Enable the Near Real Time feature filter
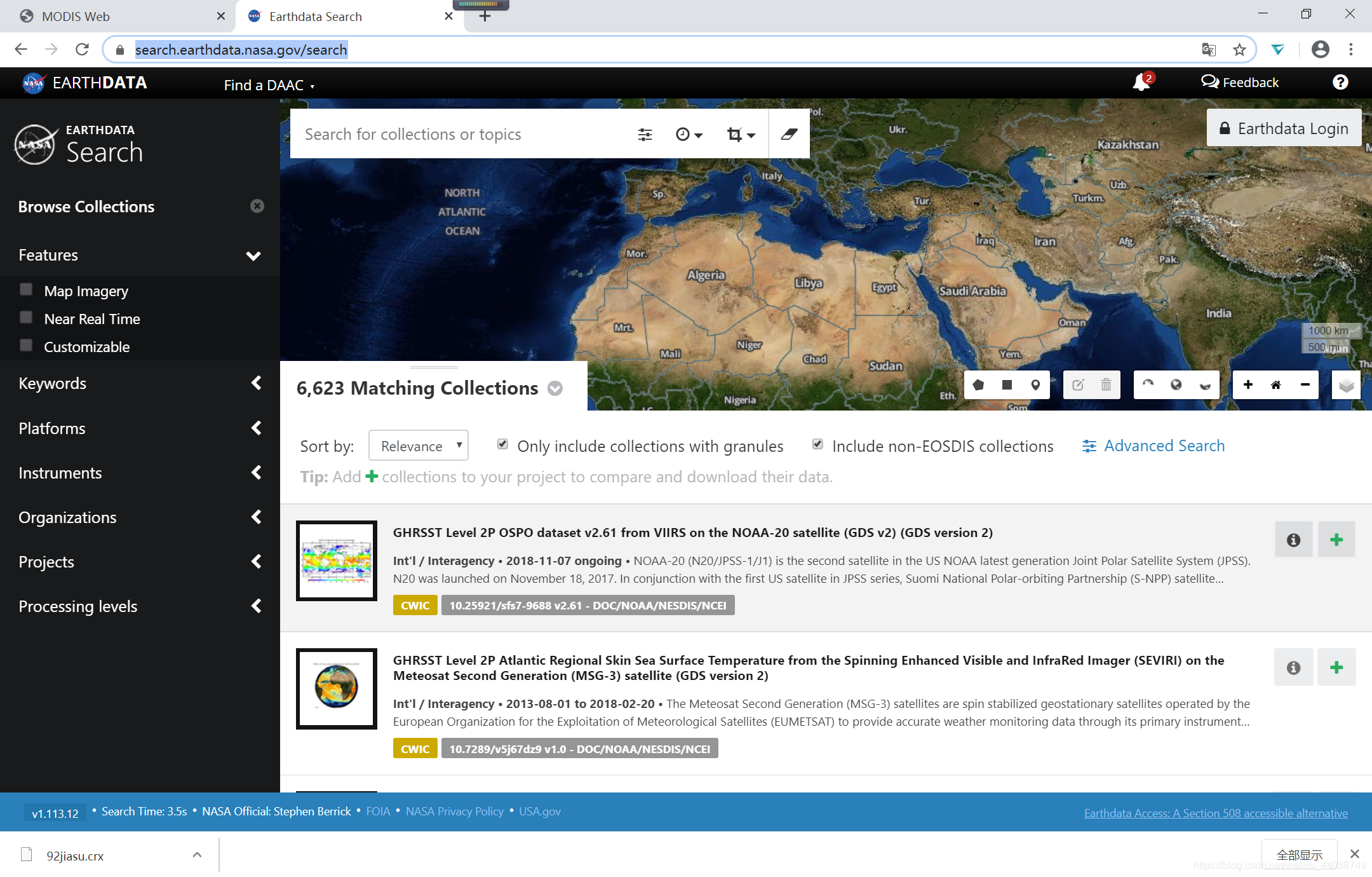Viewport: 1372px width, 877px height. point(26,318)
